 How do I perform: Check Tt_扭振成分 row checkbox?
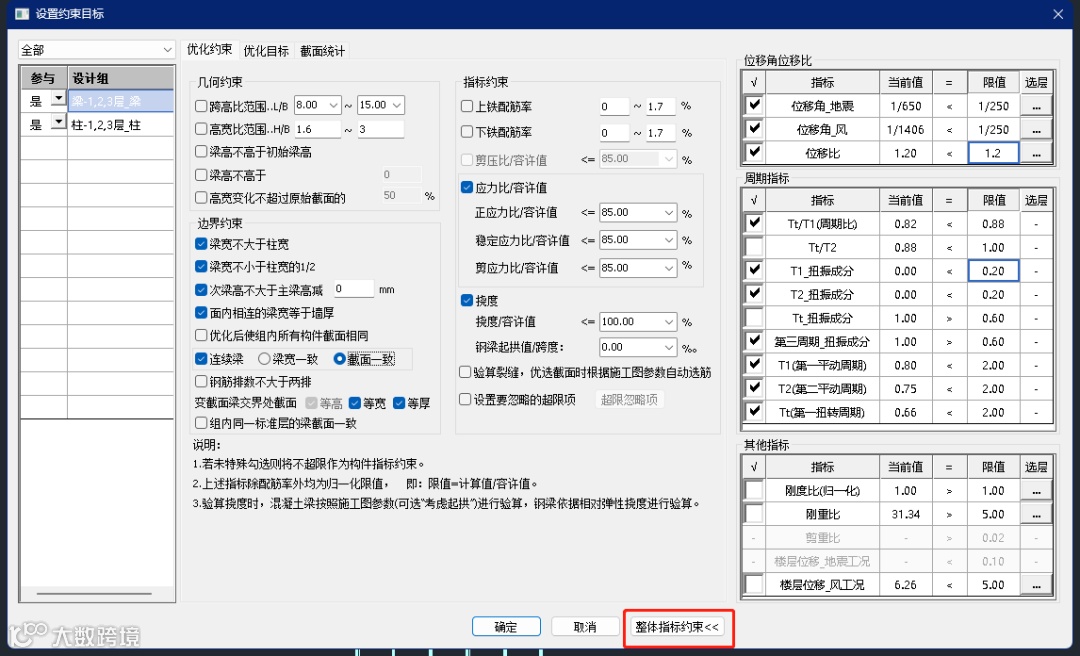[x=754, y=318]
